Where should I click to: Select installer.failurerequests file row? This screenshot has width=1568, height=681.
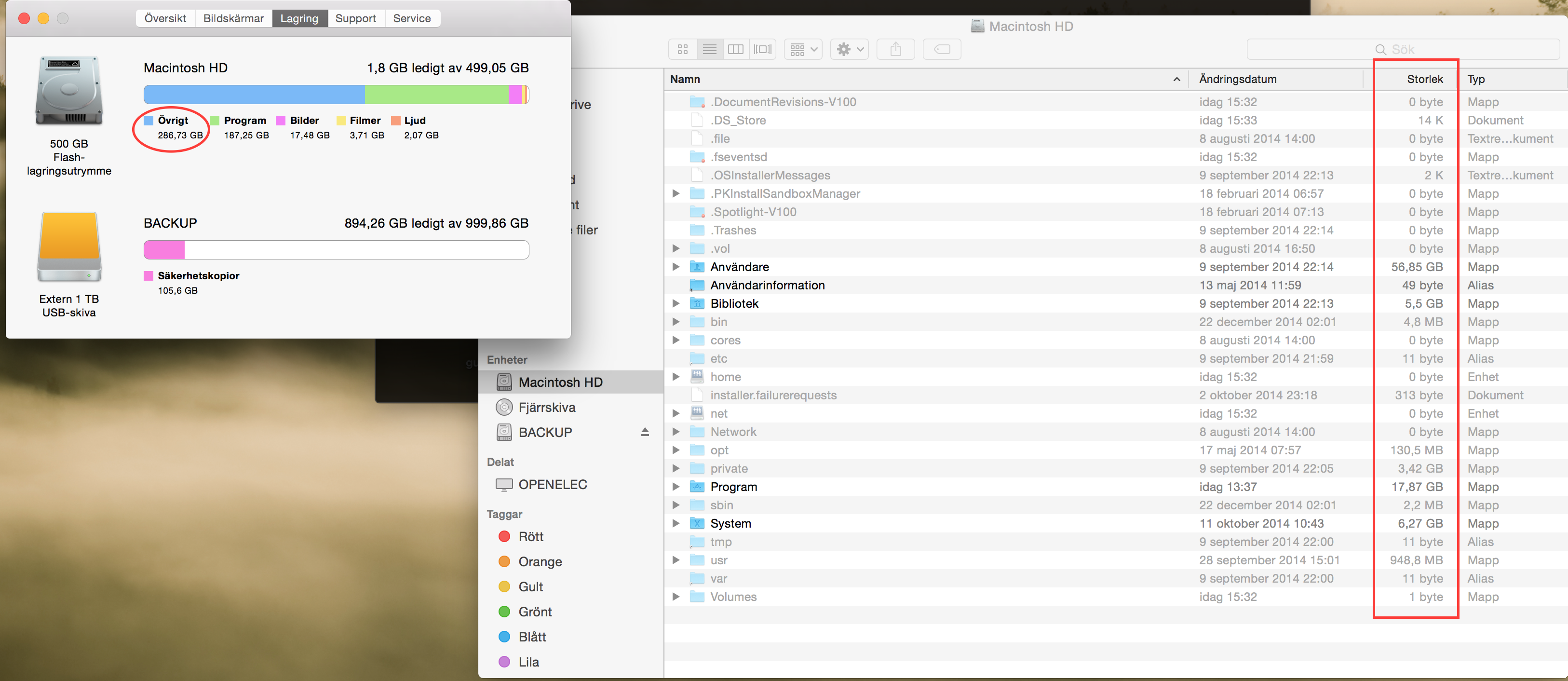tap(1116, 395)
